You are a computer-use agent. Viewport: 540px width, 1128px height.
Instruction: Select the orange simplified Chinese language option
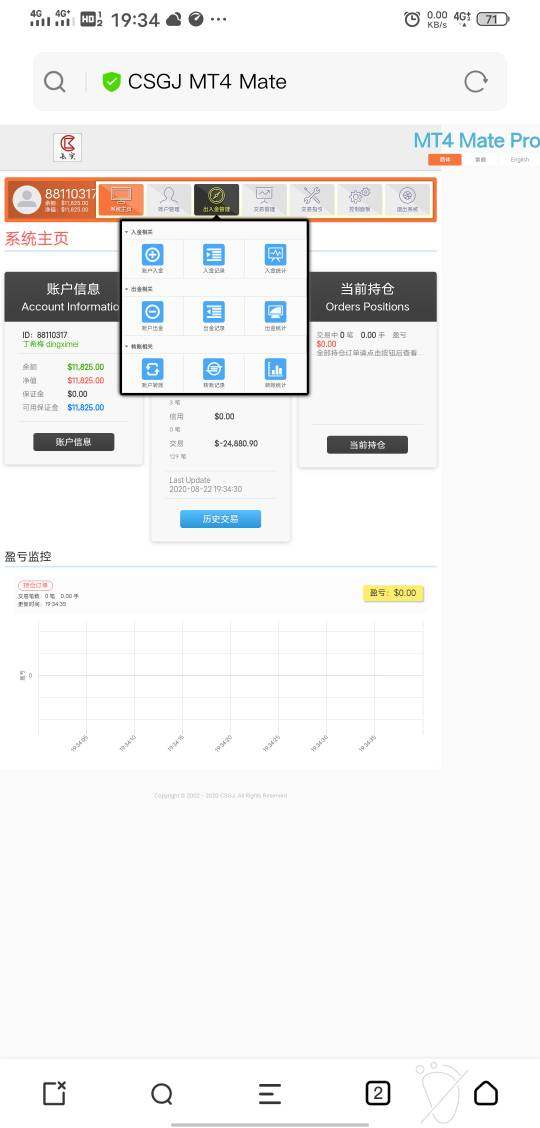click(445, 160)
